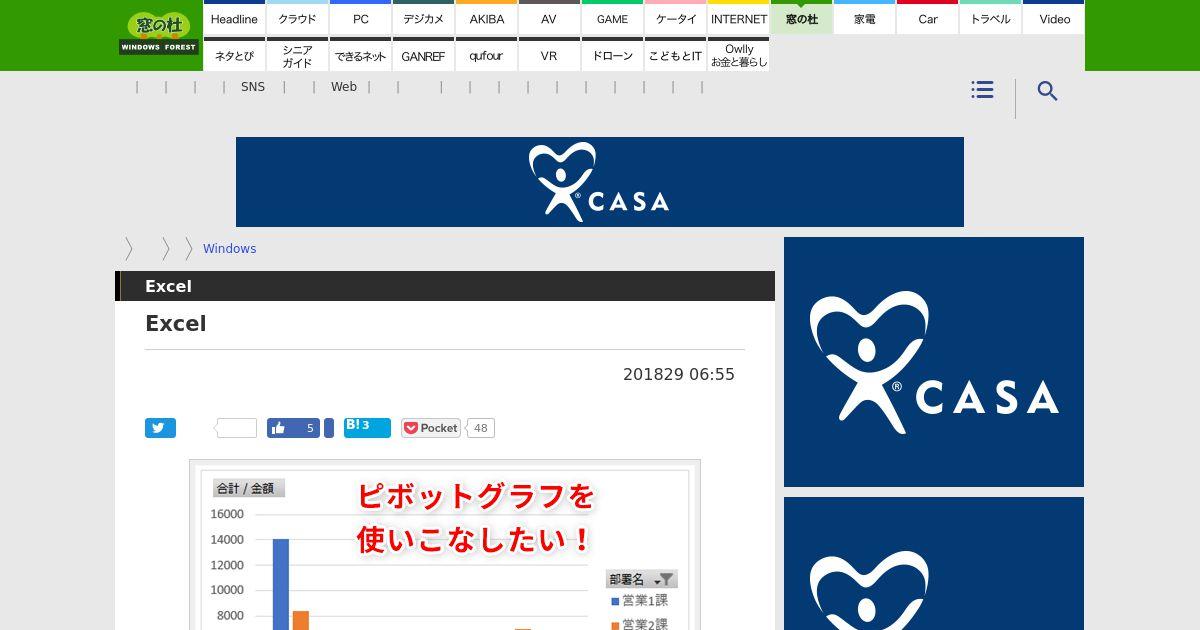Click the article date 201829 06:55
The width and height of the screenshot is (1200, 630).
click(x=679, y=374)
